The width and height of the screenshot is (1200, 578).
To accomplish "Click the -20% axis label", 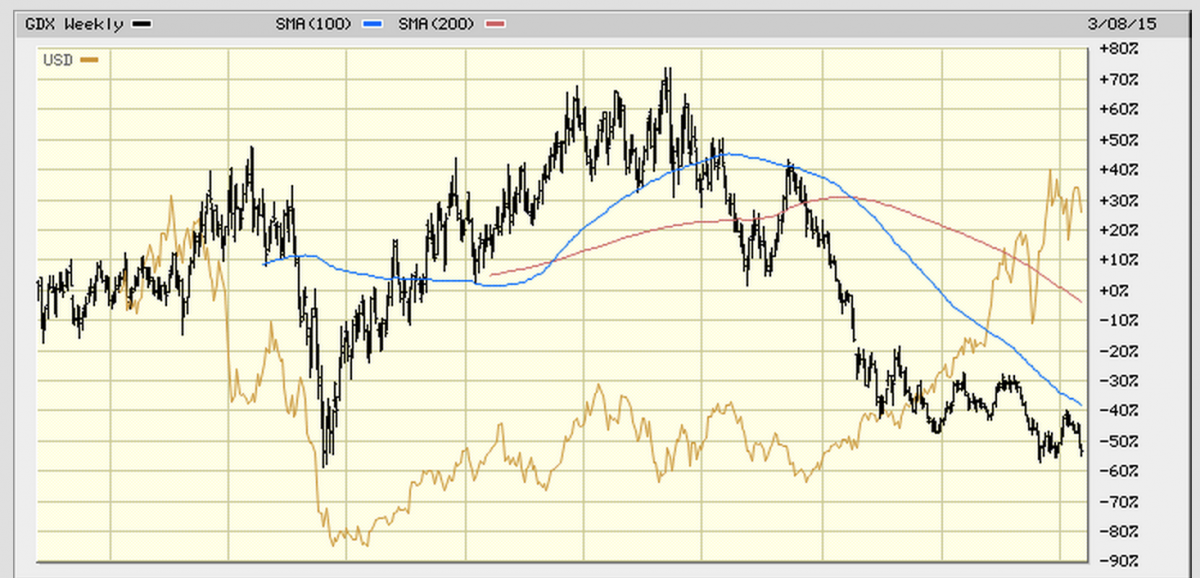I will (1118, 350).
